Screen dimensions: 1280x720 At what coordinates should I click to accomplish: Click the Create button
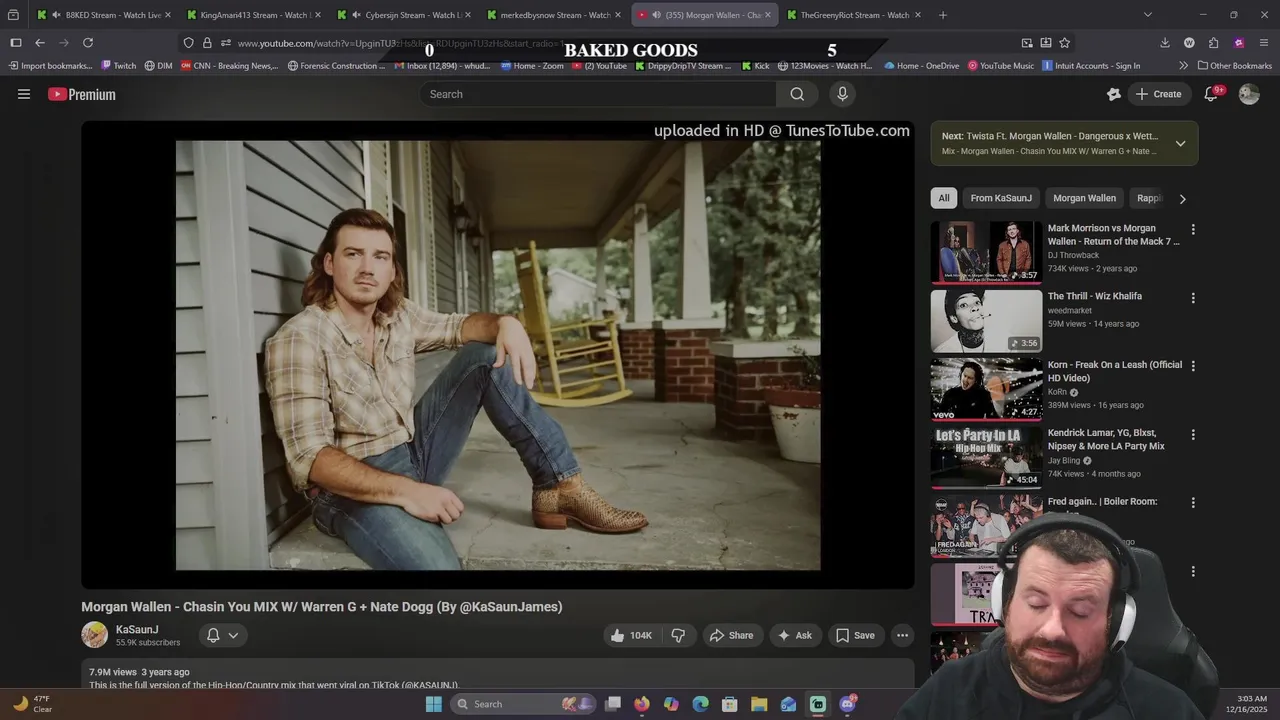(x=1158, y=94)
